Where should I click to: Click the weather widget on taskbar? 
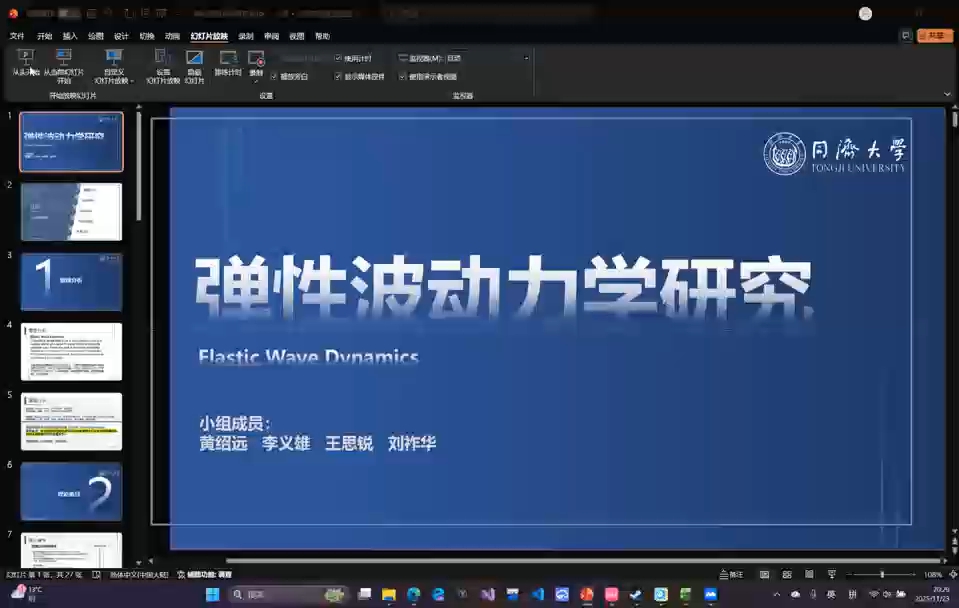[x=27, y=593]
